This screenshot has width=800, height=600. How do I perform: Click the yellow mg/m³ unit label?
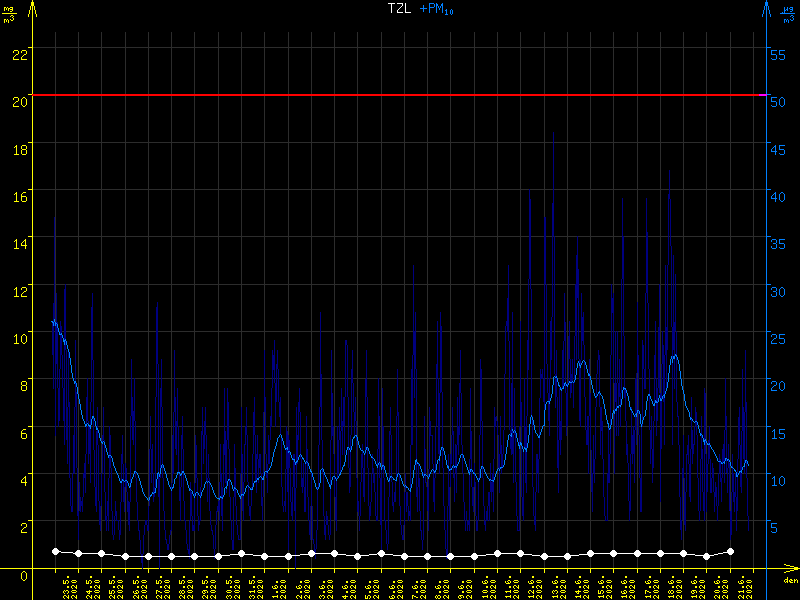point(10,14)
